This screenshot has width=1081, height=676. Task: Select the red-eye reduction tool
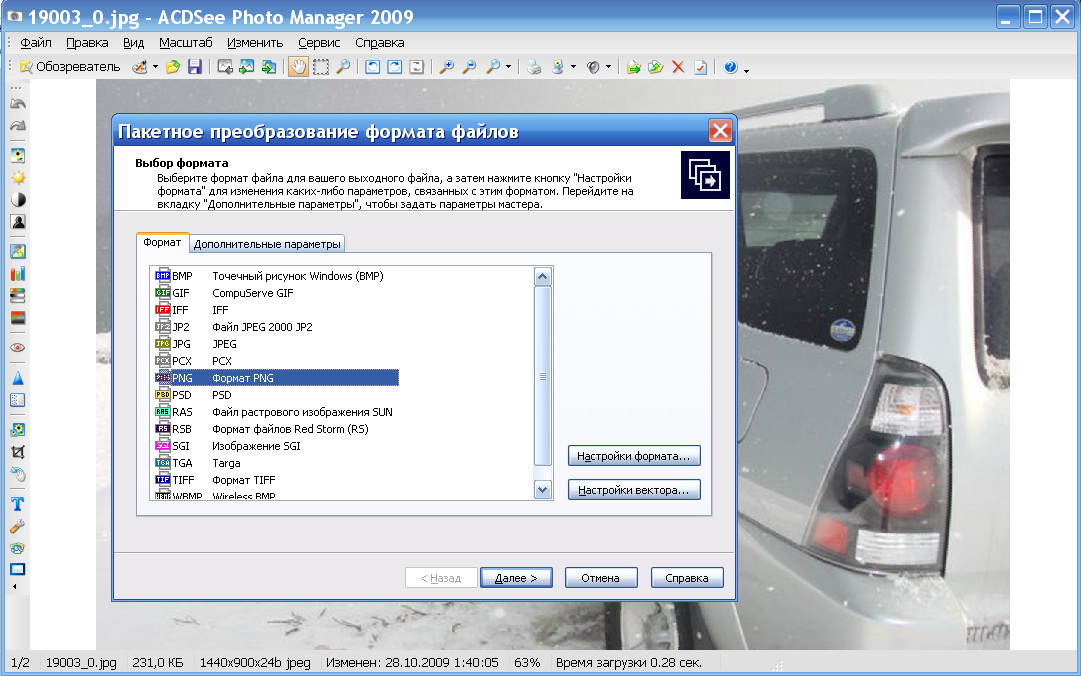click(x=17, y=347)
